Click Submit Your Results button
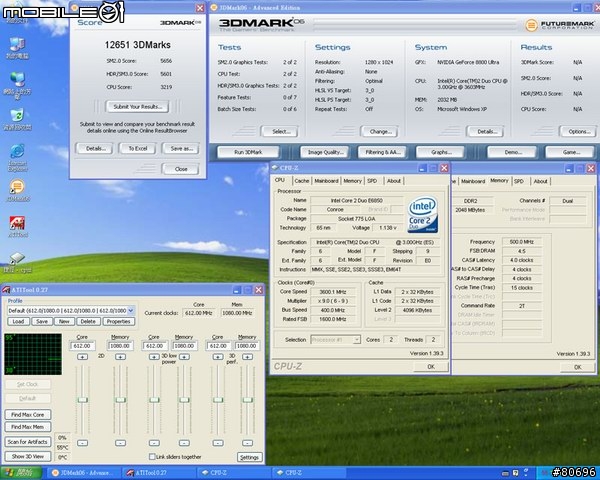600x480 pixels. (x=138, y=107)
